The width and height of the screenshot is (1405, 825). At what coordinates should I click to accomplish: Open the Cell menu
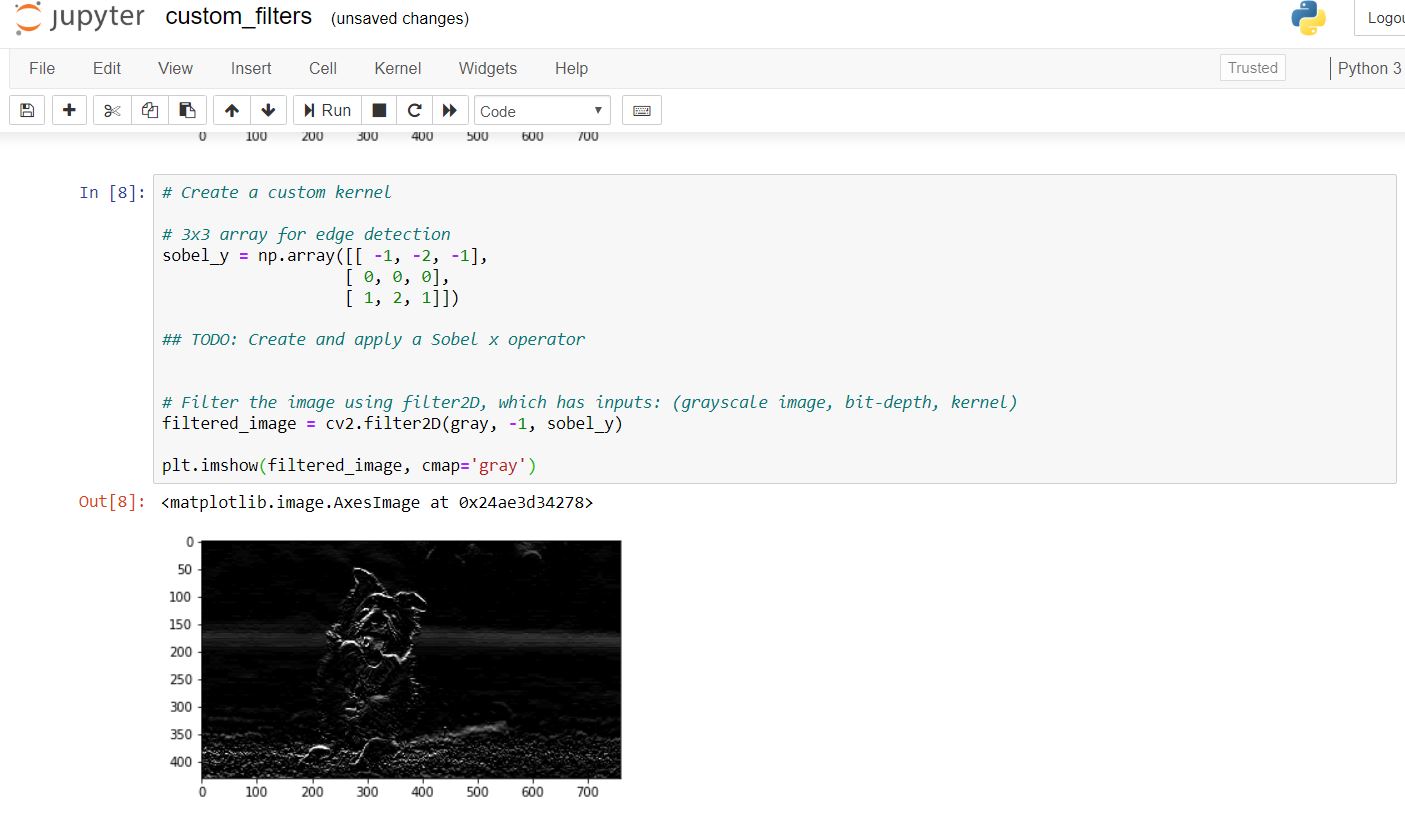coord(323,68)
